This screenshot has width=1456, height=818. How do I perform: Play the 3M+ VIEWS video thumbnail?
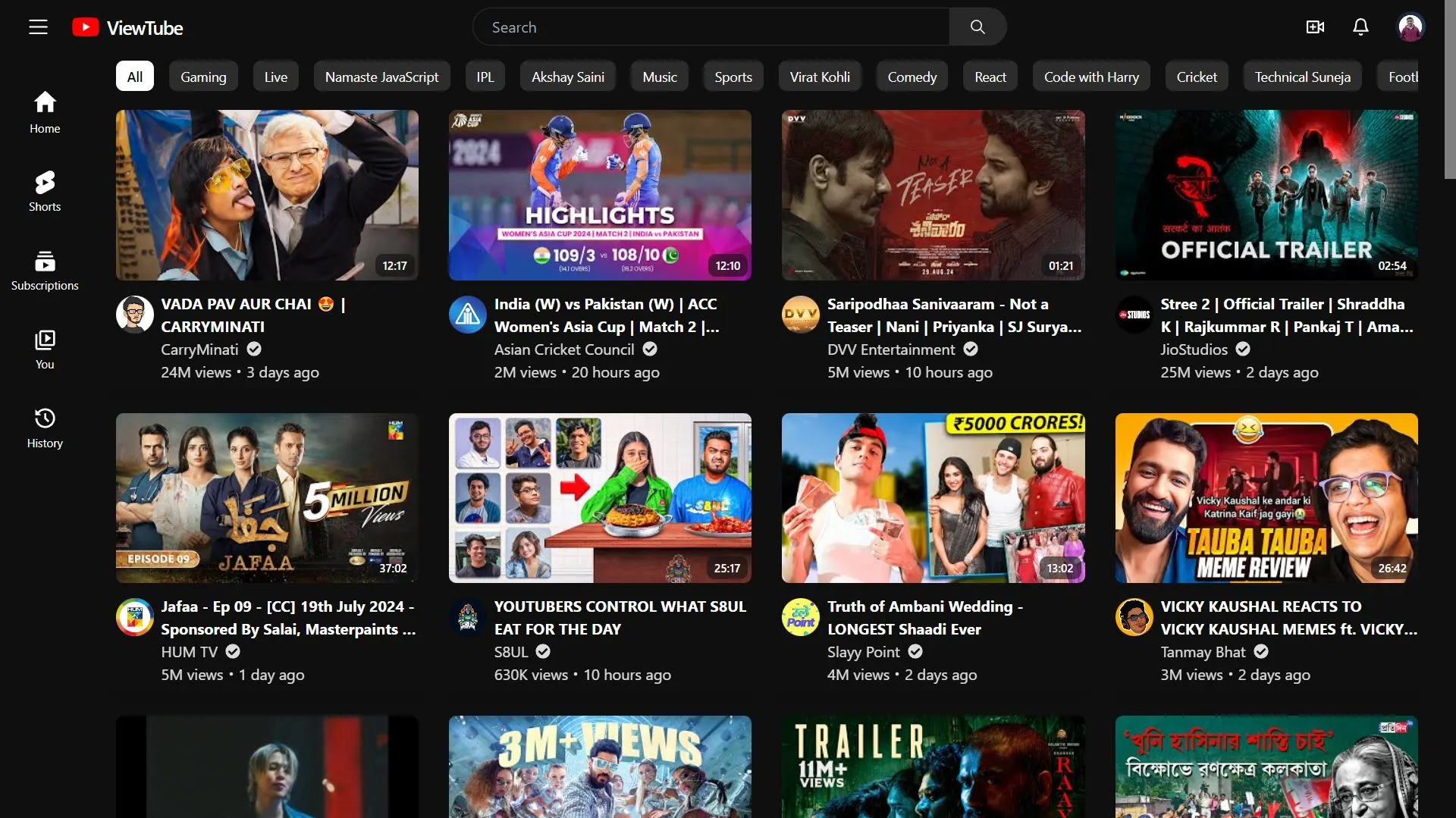coord(600,766)
